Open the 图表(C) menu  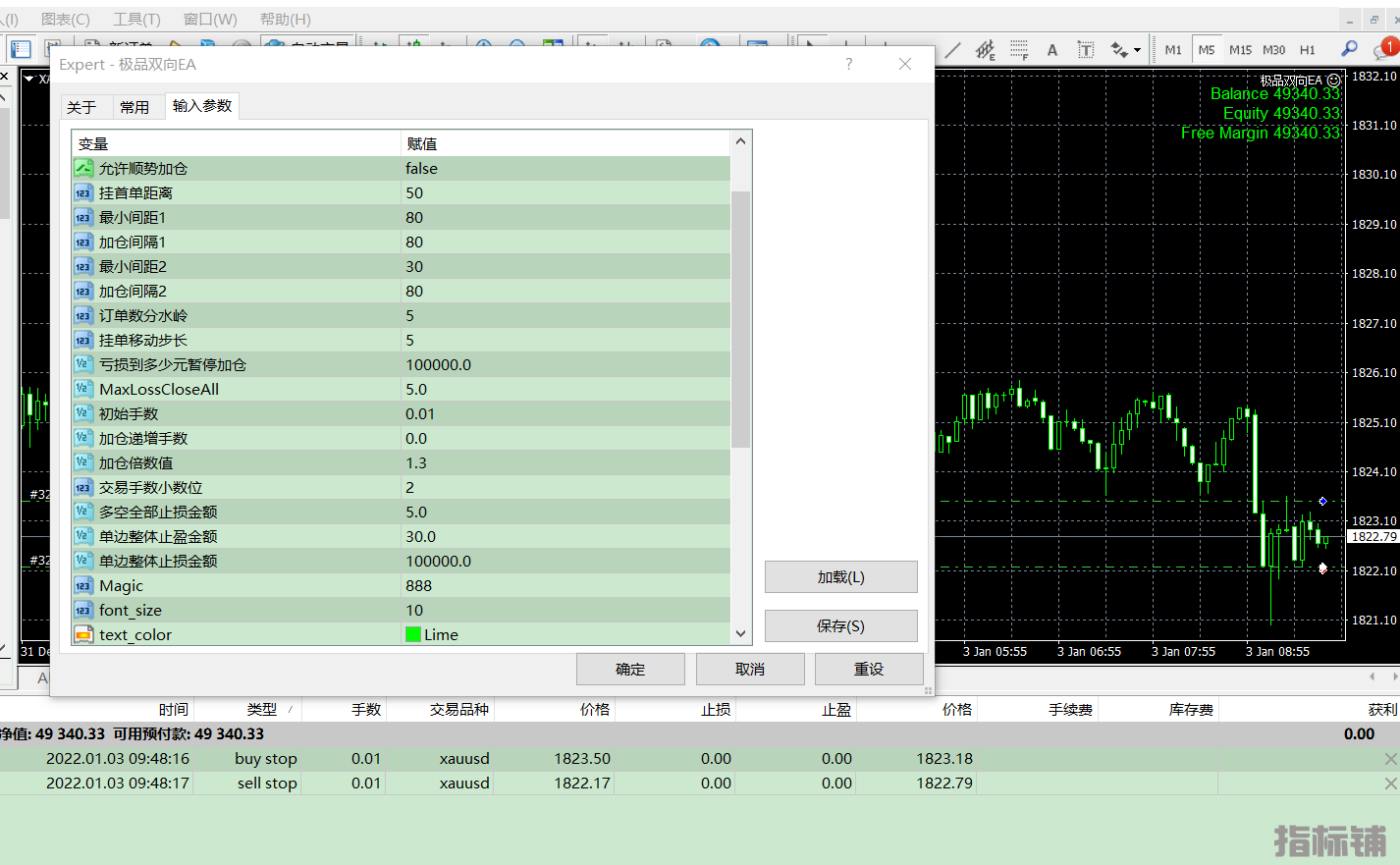(66, 19)
